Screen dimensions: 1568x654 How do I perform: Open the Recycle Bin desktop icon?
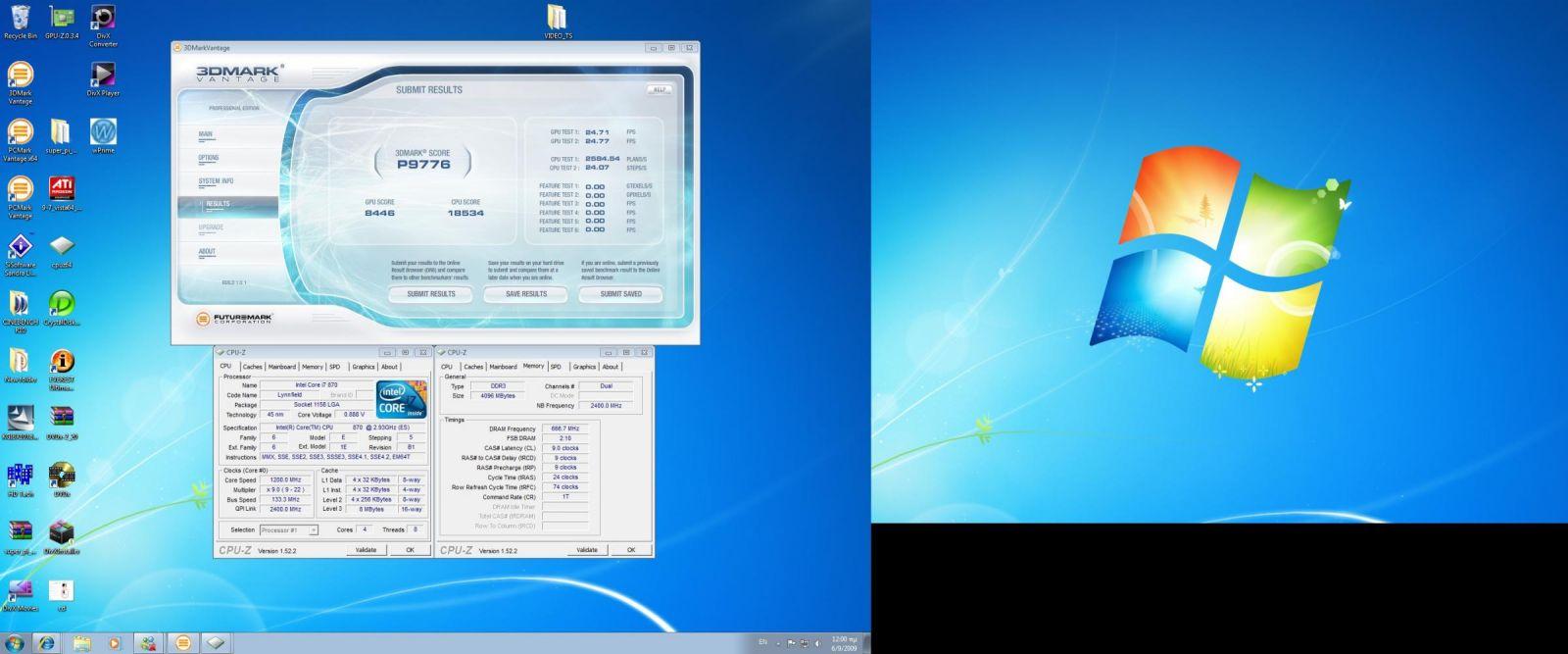click(x=20, y=22)
